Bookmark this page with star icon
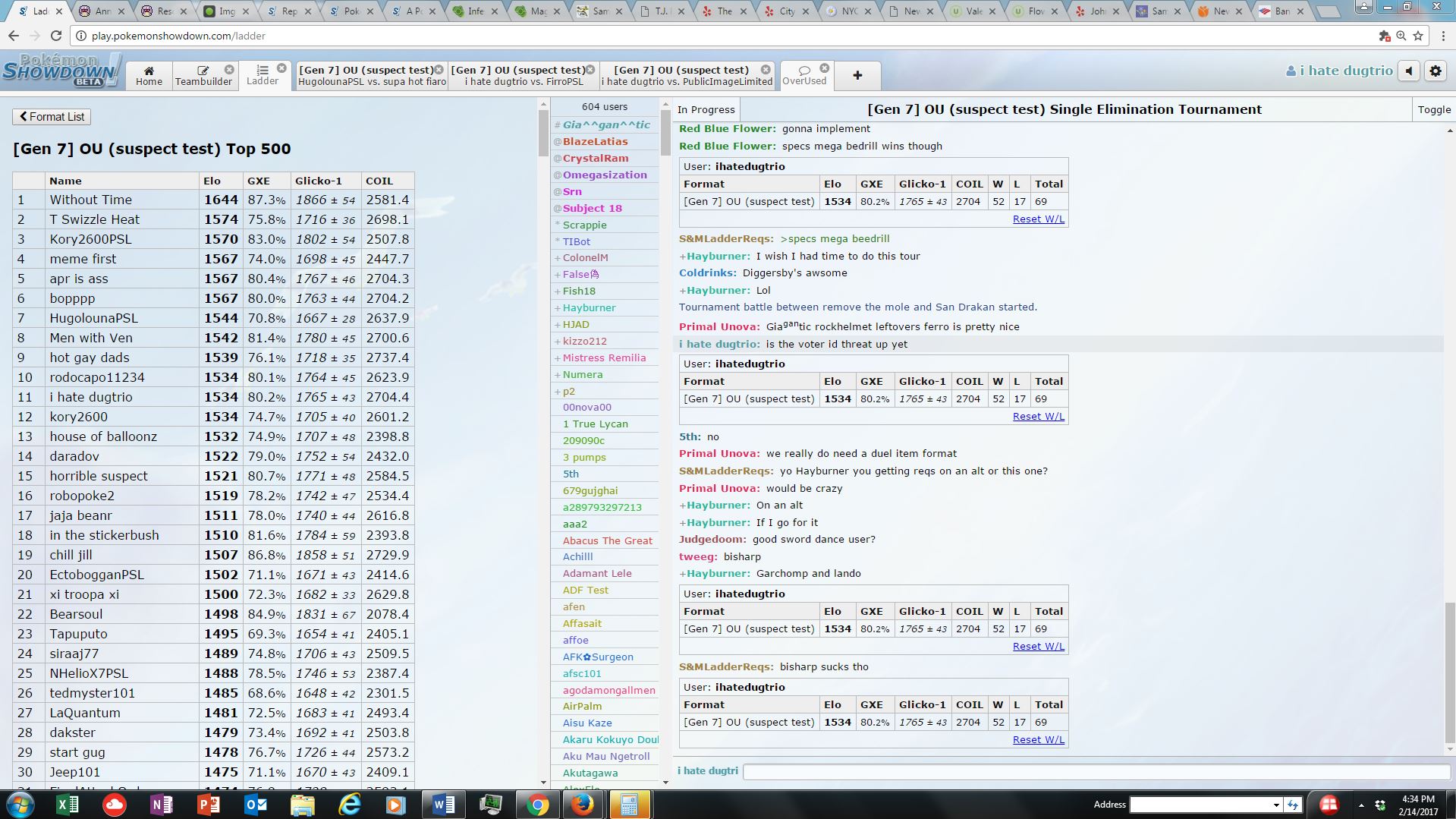 [1418, 36]
